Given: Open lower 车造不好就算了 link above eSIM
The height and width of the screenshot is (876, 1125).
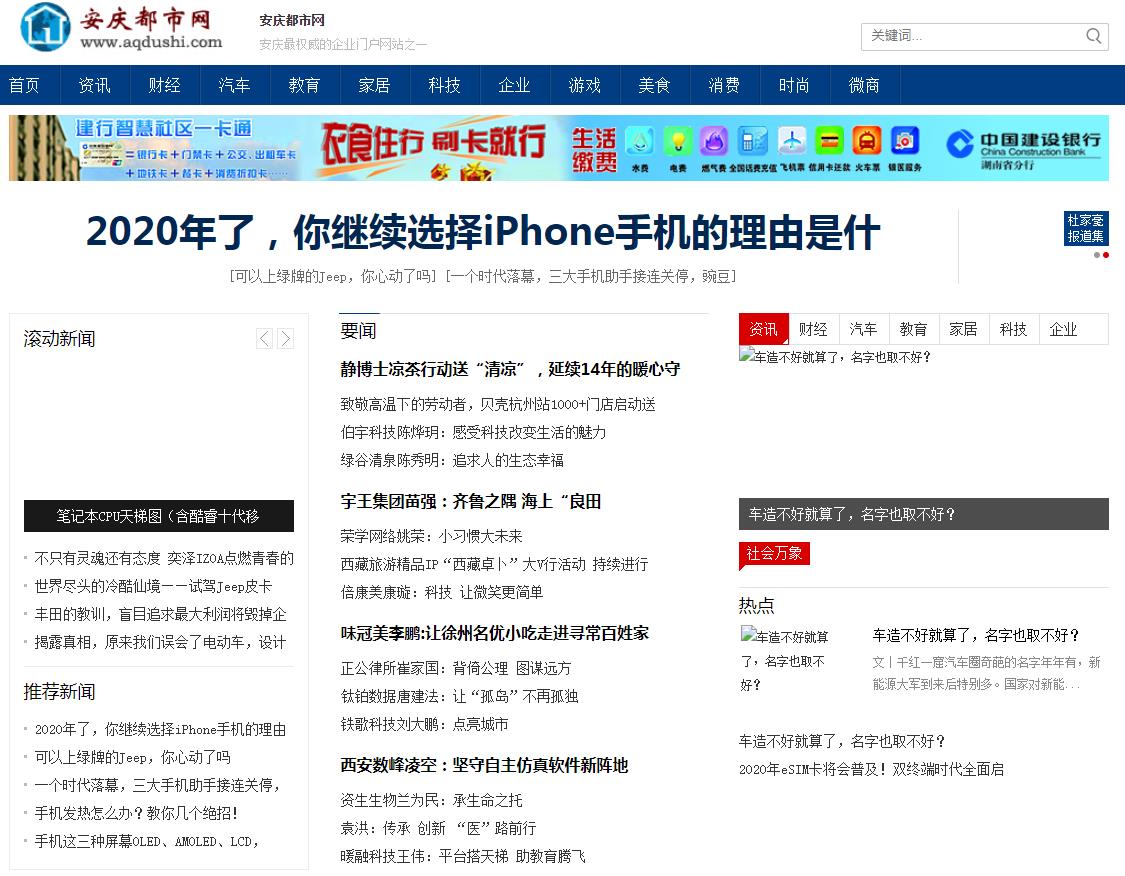Looking at the screenshot, I should tap(842, 742).
